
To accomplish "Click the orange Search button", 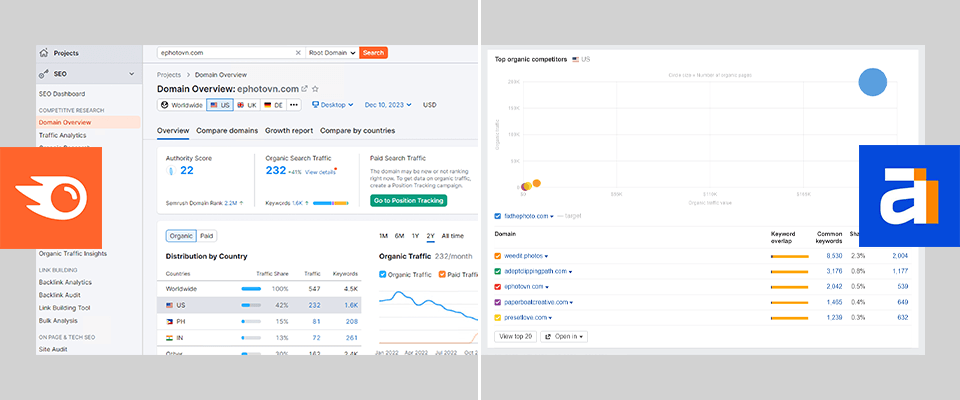I will pos(373,53).
